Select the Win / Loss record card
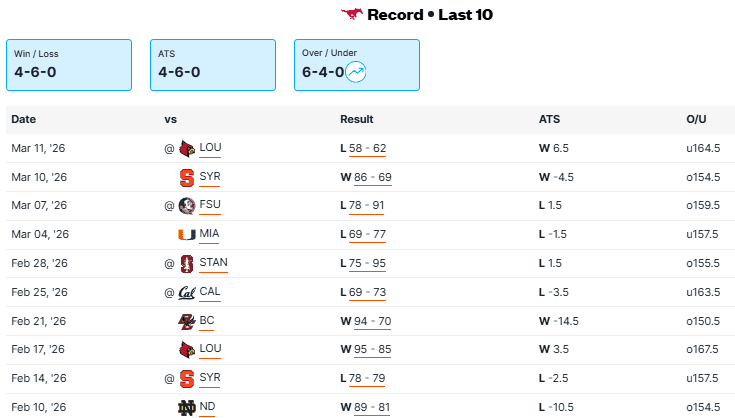 pos(69,65)
